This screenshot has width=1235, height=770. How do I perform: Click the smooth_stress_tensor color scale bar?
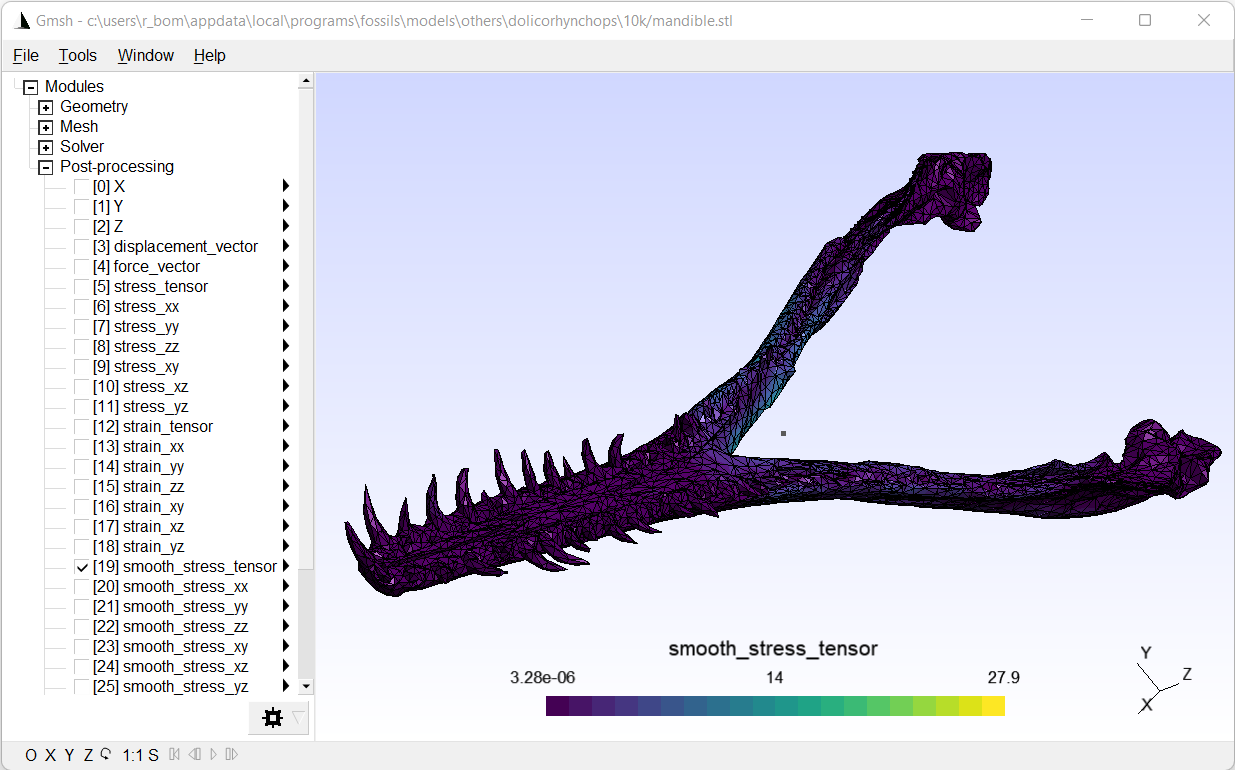pyautogui.click(x=775, y=706)
